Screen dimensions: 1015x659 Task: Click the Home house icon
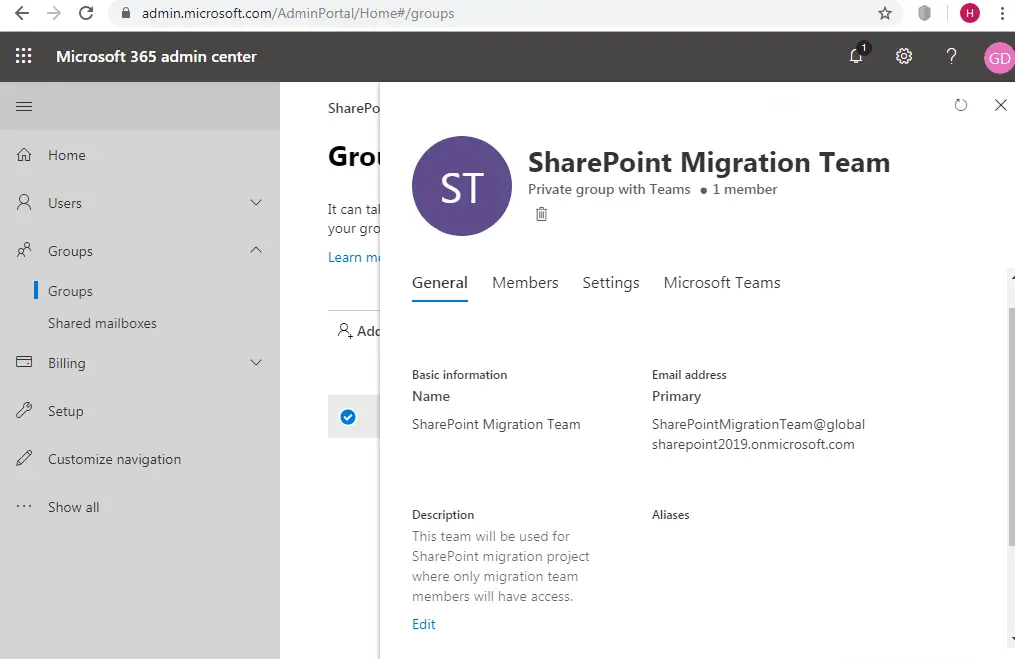pos(24,155)
